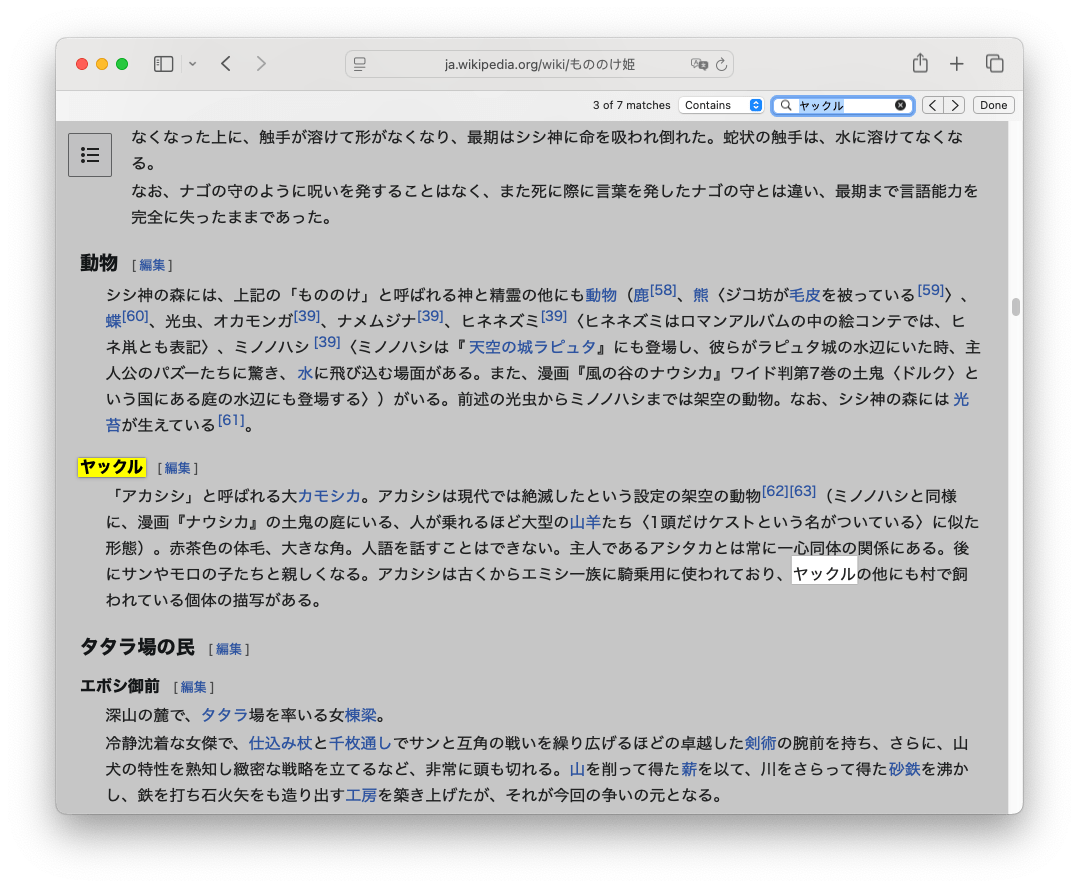Open the 蝶 link
This screenshot has width=1079, height=888.
click(x=114, y=321)
